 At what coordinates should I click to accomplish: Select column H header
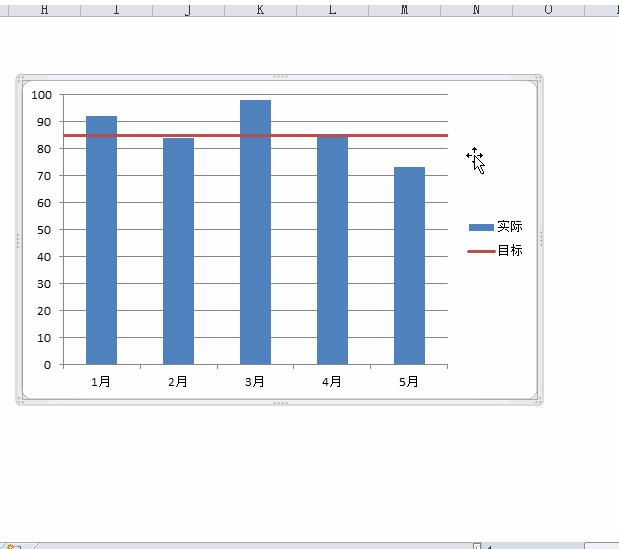(x=44, y=9)
